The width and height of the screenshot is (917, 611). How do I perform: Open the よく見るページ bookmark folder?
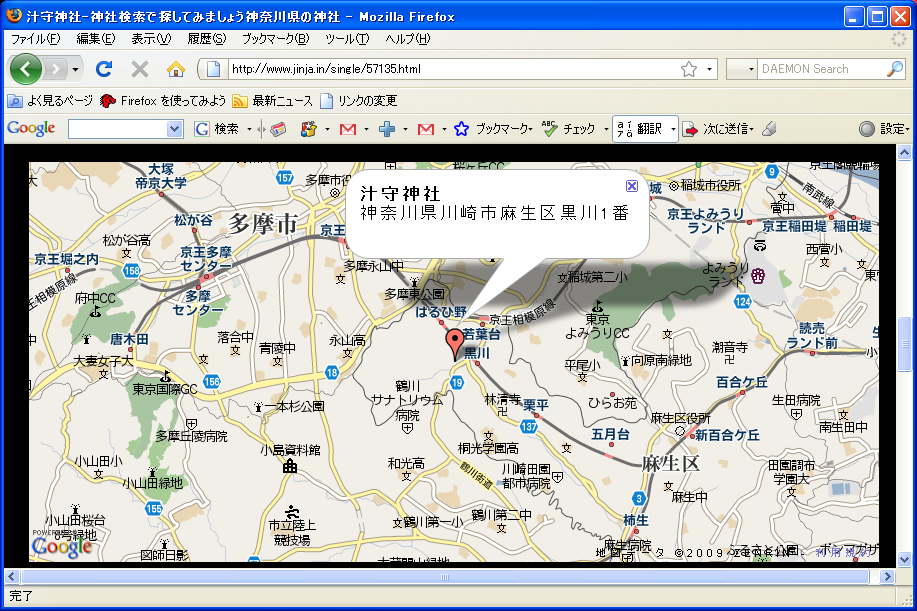point(50,101)
